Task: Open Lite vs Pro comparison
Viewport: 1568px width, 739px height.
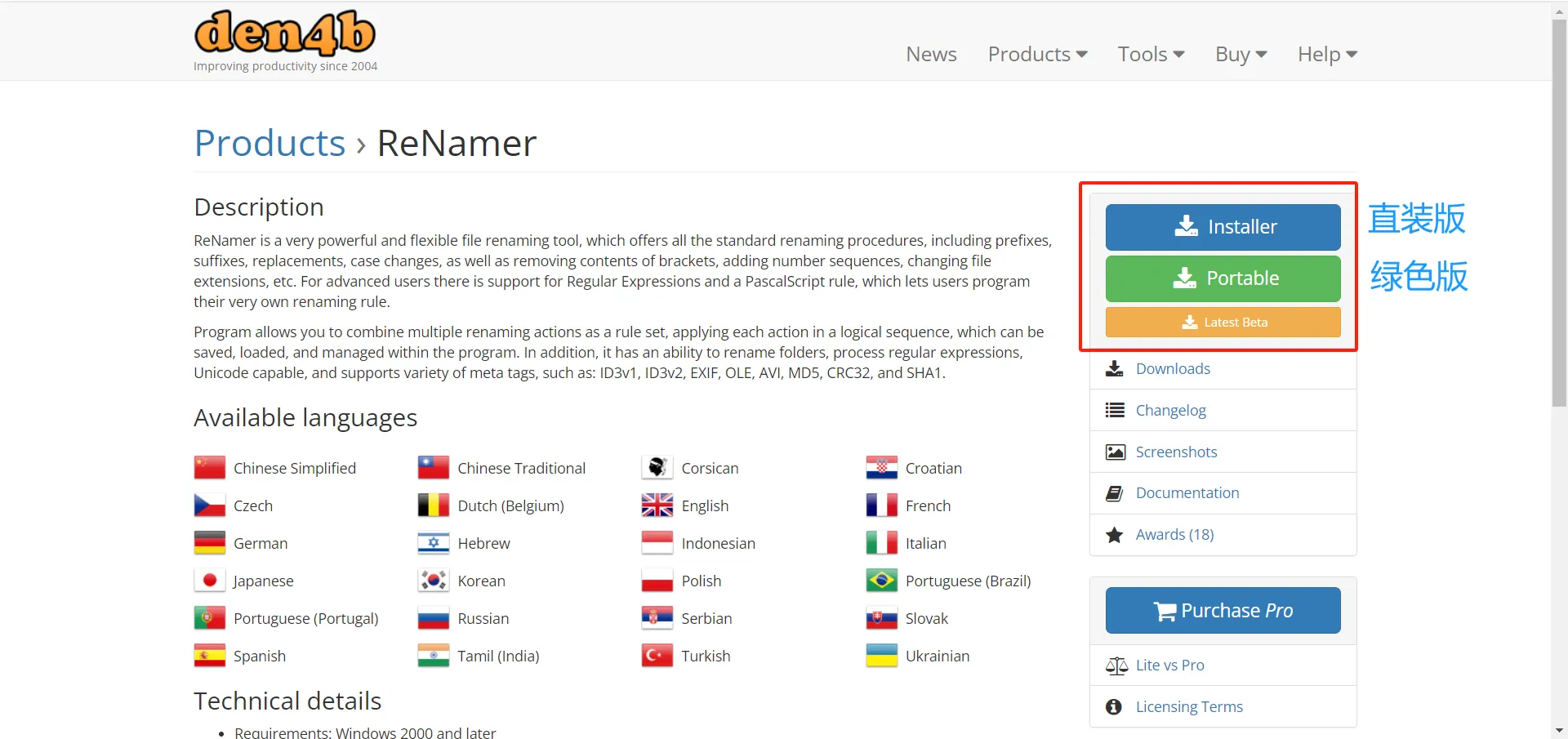Action: pos(1169,665)
